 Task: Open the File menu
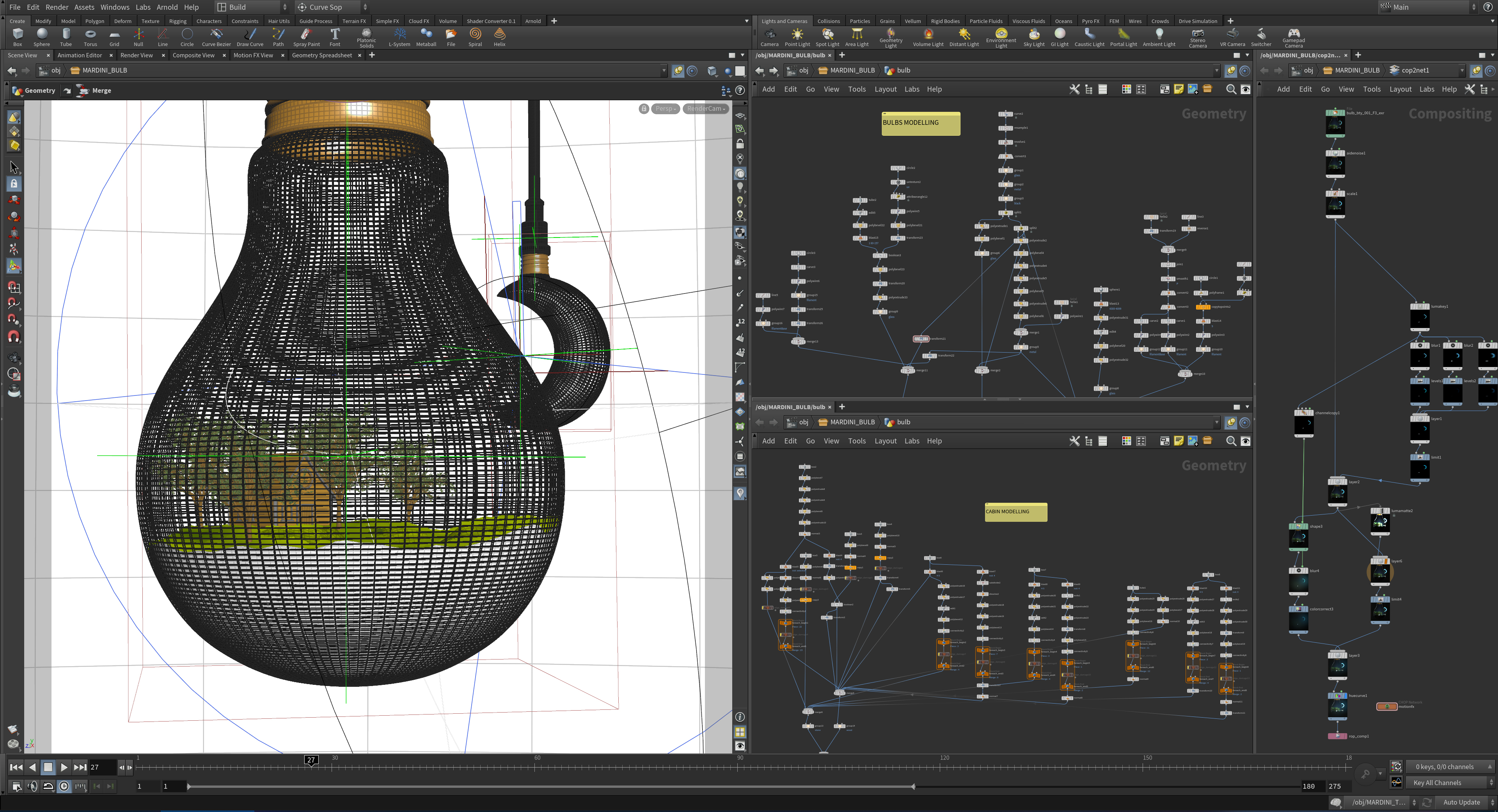pyautogui.click(x=14, y=7)
